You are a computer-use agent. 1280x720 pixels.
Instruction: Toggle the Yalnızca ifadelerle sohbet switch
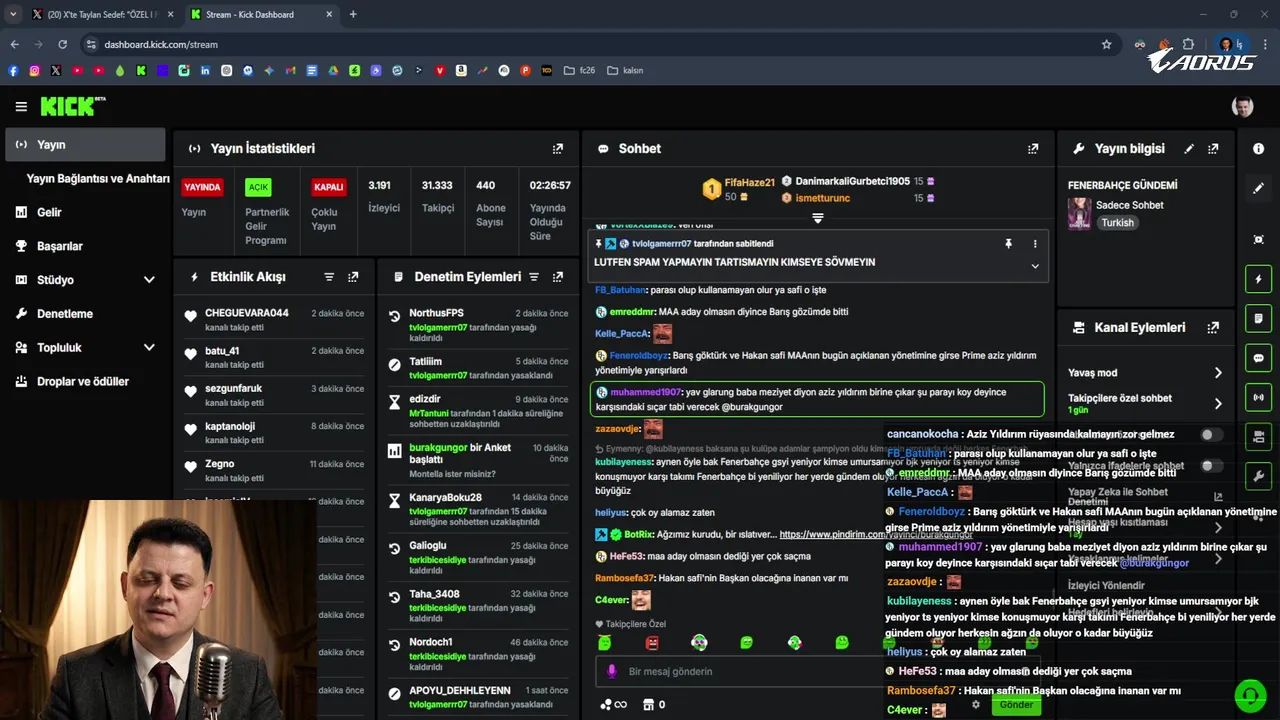1211,466
